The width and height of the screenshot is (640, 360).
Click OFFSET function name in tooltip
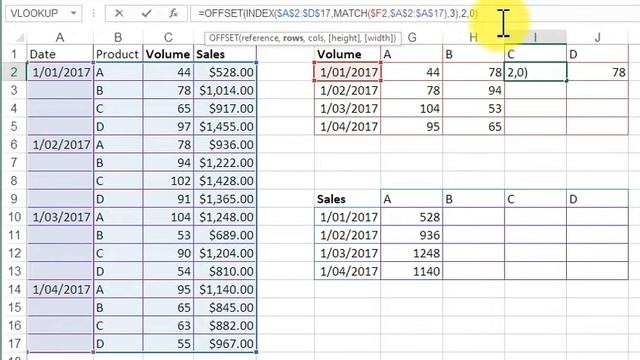[224, 38]
